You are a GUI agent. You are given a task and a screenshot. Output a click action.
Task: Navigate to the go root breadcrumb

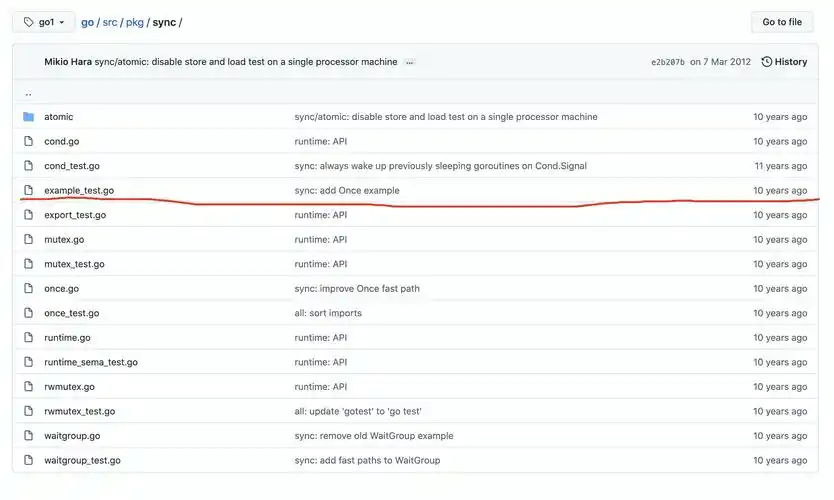[87, 22]
